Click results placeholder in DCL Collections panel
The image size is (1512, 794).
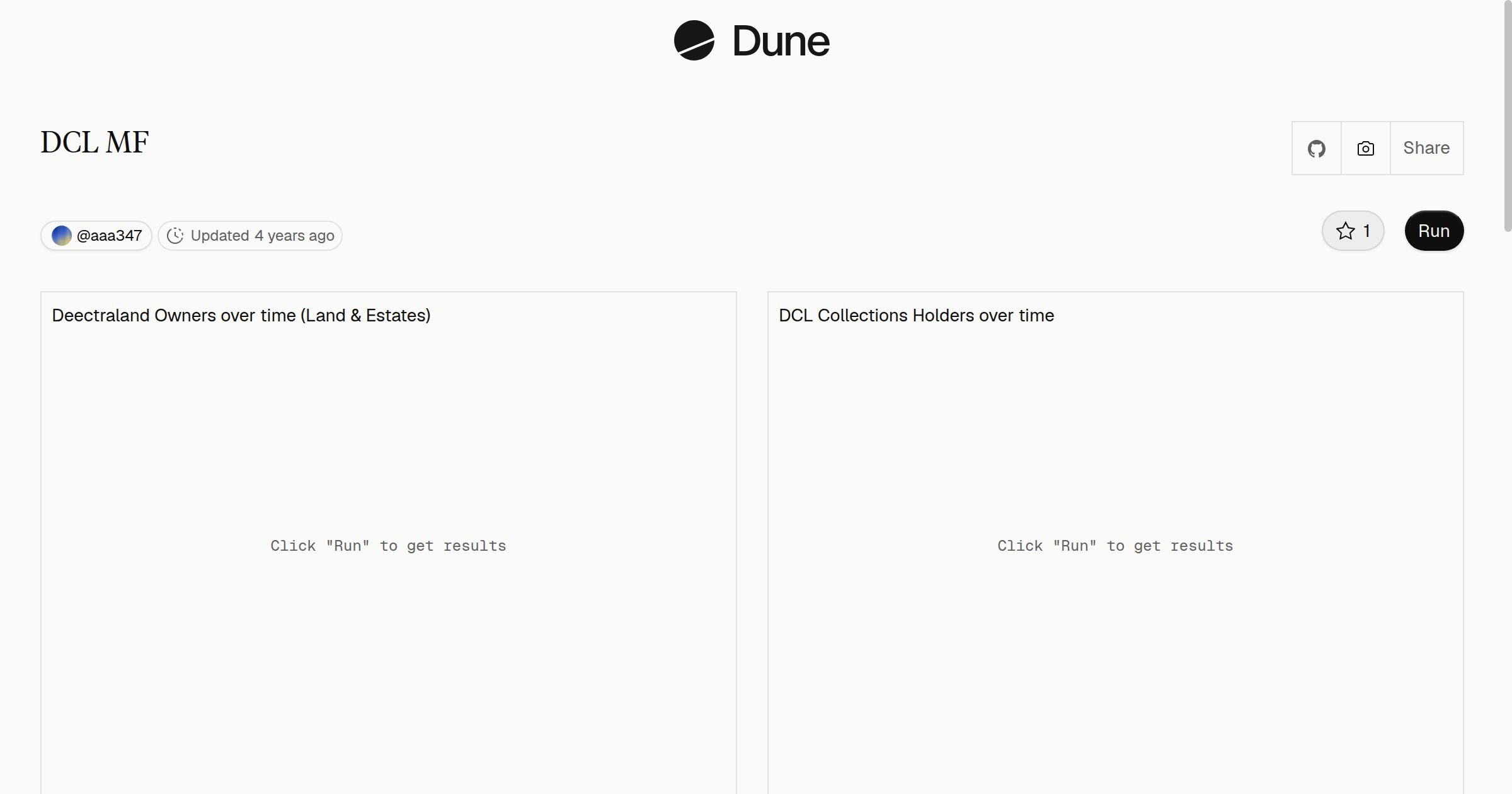click(1115, 546)
